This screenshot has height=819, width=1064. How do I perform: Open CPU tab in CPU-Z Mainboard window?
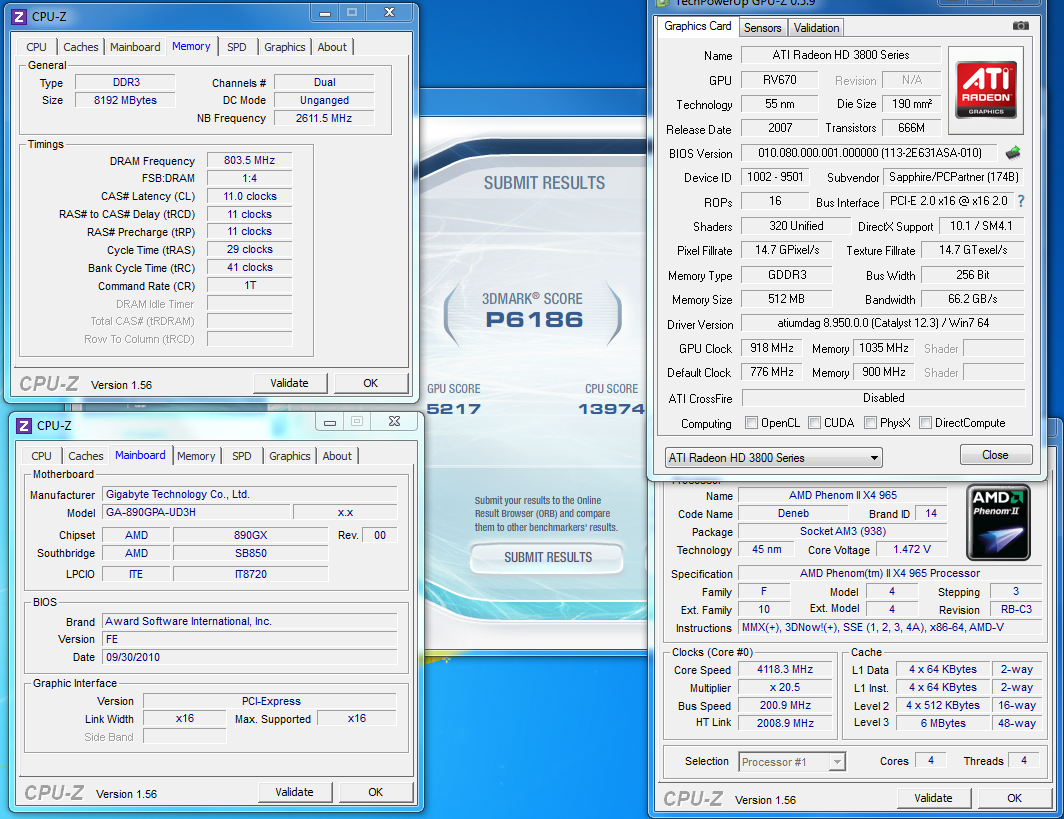point(41,456)
